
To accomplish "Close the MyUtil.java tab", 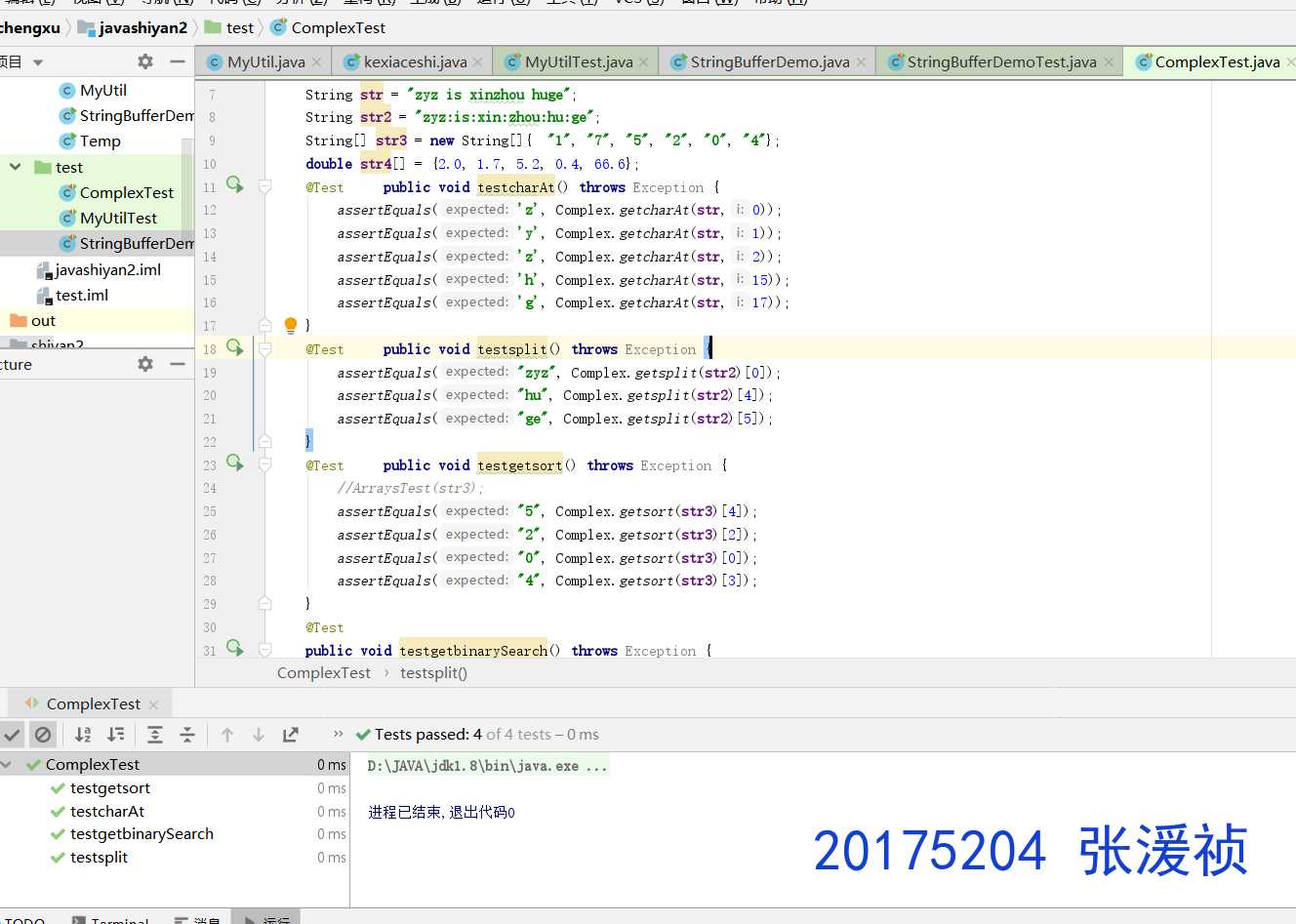I will [x=316, y=62].
